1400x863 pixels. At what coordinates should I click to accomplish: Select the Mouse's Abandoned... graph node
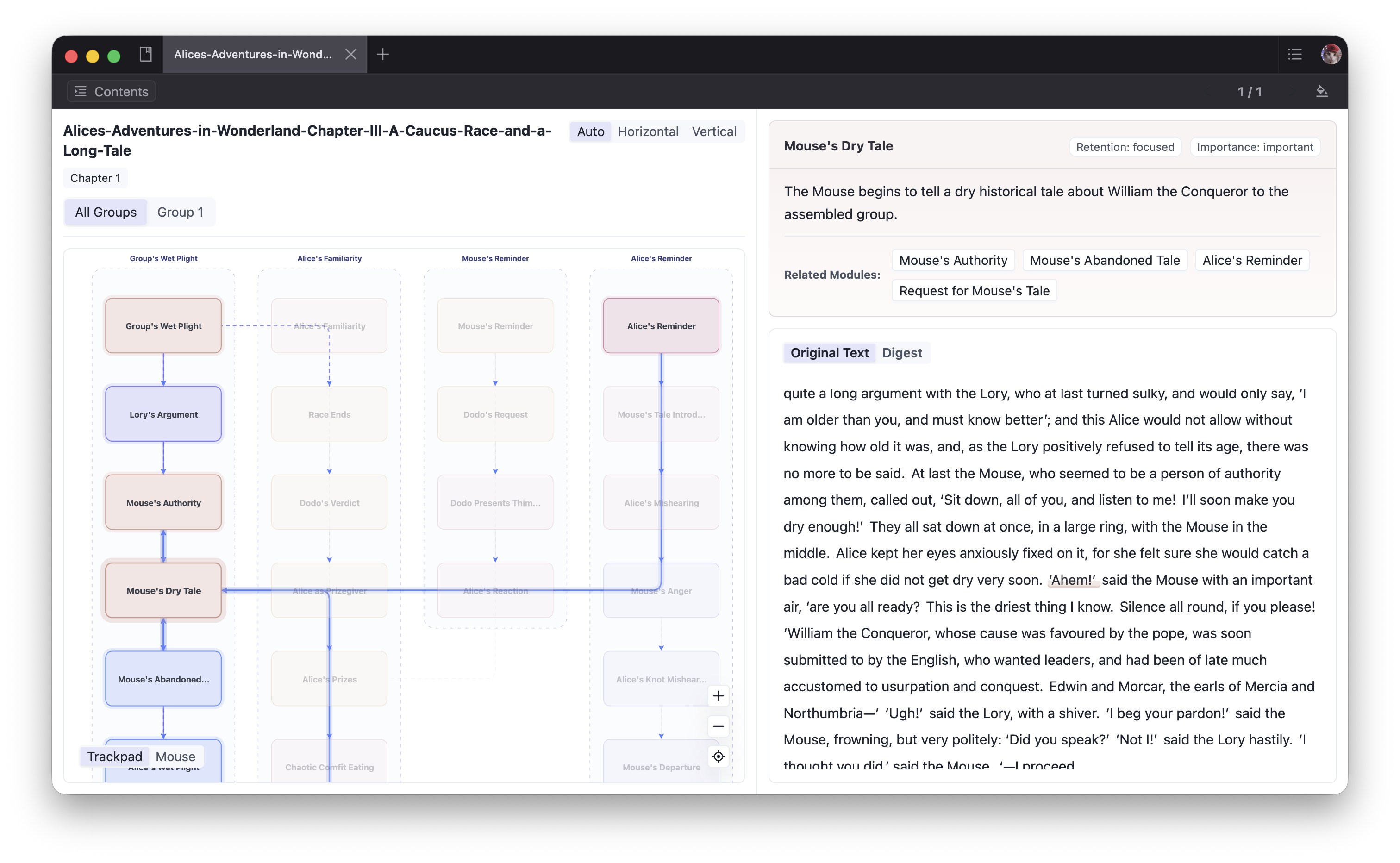coord(164,679)
